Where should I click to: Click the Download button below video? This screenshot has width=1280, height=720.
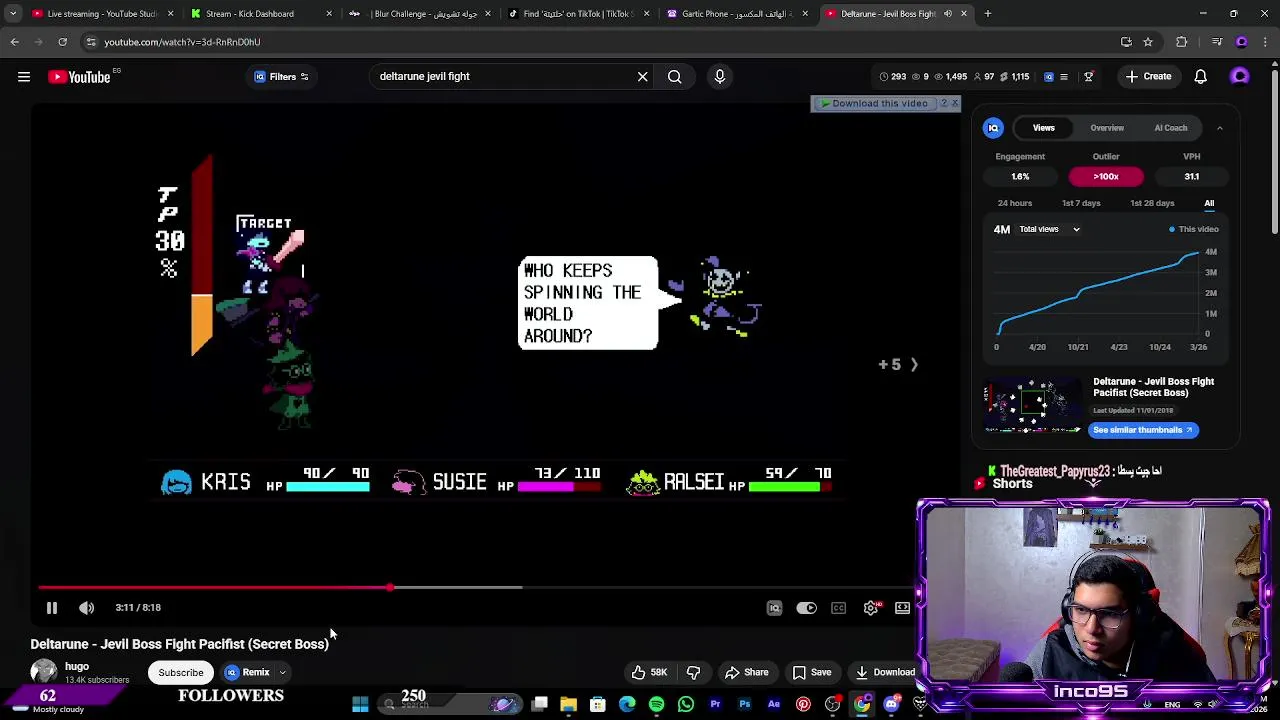(x=885, y=672)
